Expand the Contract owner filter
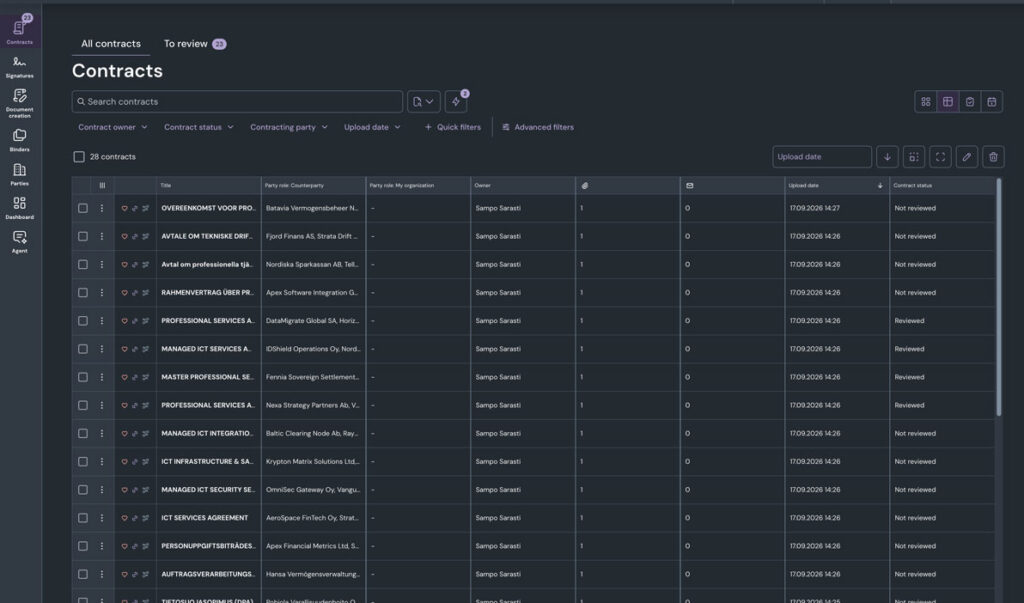The image size is (1024, 603). [x=113, y=127]
